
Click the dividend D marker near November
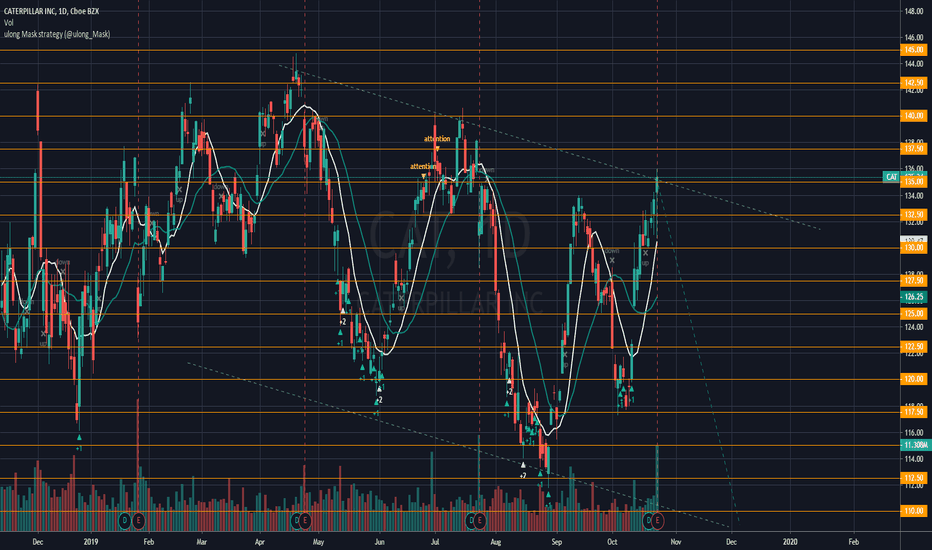648,521
